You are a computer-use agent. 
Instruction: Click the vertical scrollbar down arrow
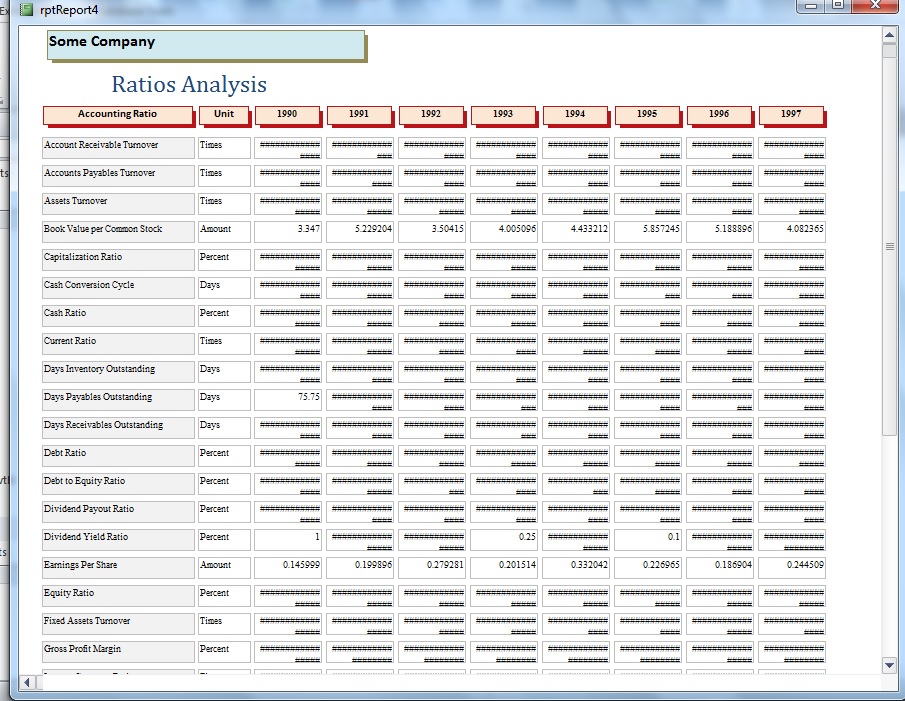point(889,665)
